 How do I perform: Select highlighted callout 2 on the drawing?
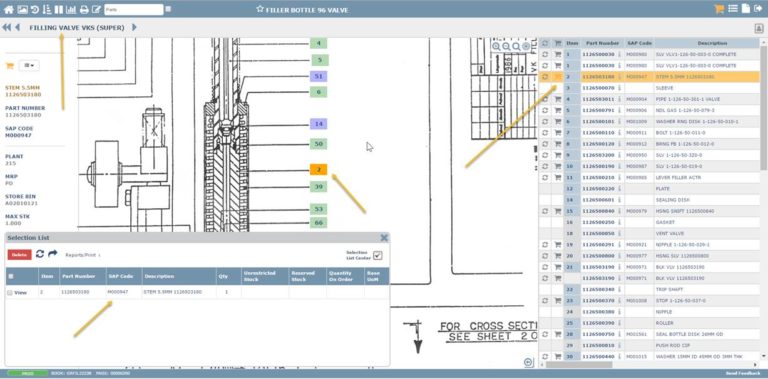point(318,170)
